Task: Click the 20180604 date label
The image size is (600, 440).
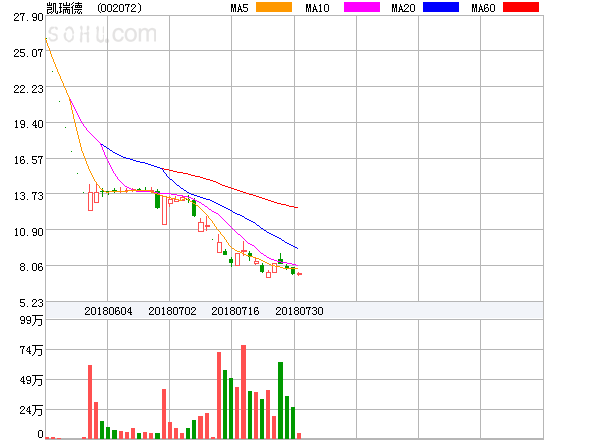Action: (108, 311)
